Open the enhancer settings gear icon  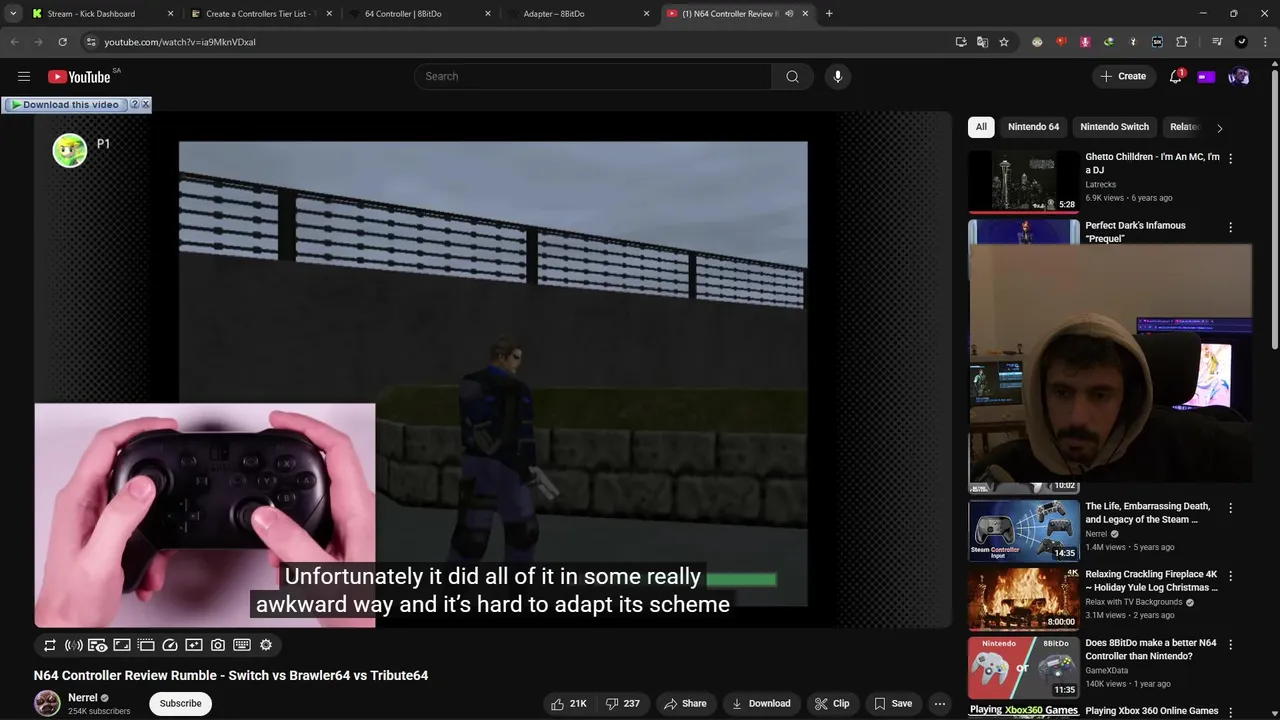tap(266, 645)
